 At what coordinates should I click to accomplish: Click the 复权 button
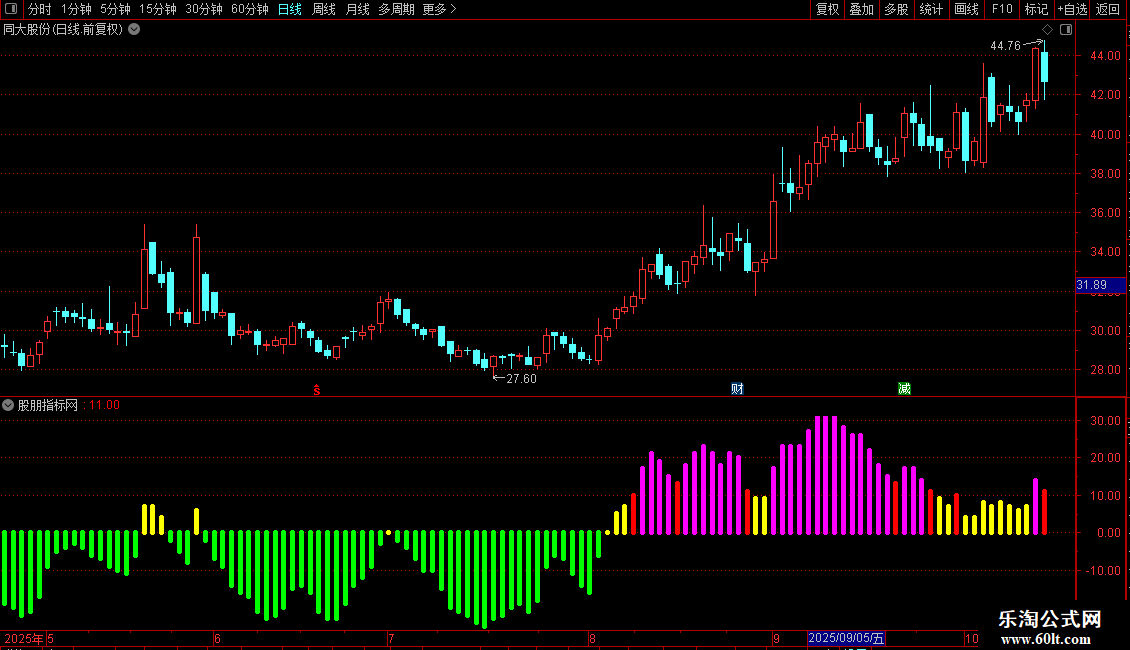[827, 9]
